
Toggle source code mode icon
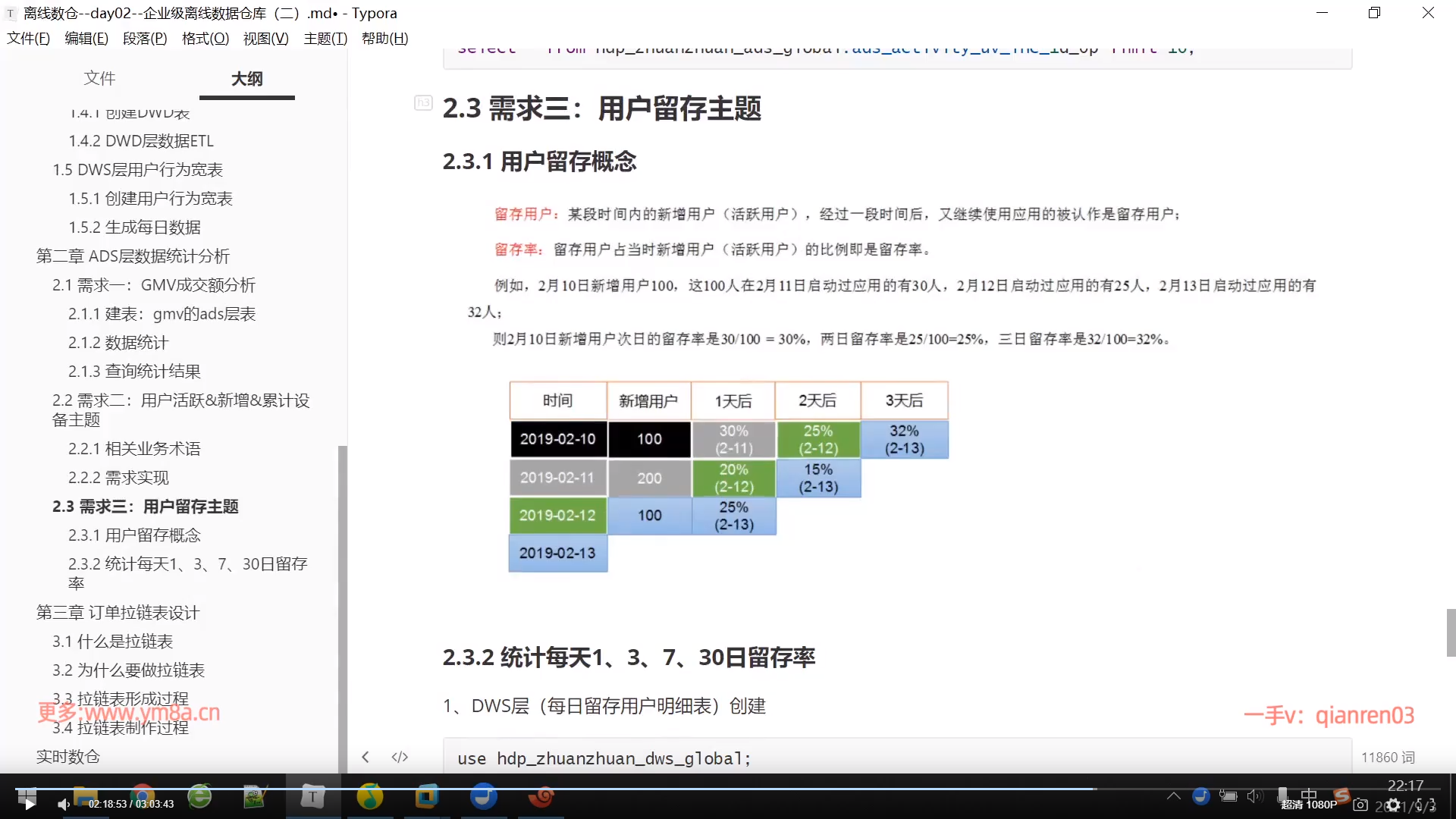click(400, 757)
